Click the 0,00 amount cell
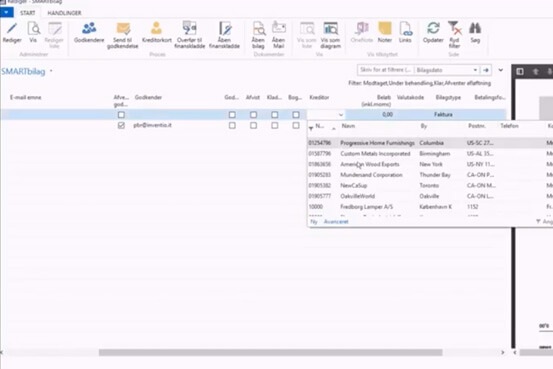Viewport: 553px width, 369px height. pos(387,115)
